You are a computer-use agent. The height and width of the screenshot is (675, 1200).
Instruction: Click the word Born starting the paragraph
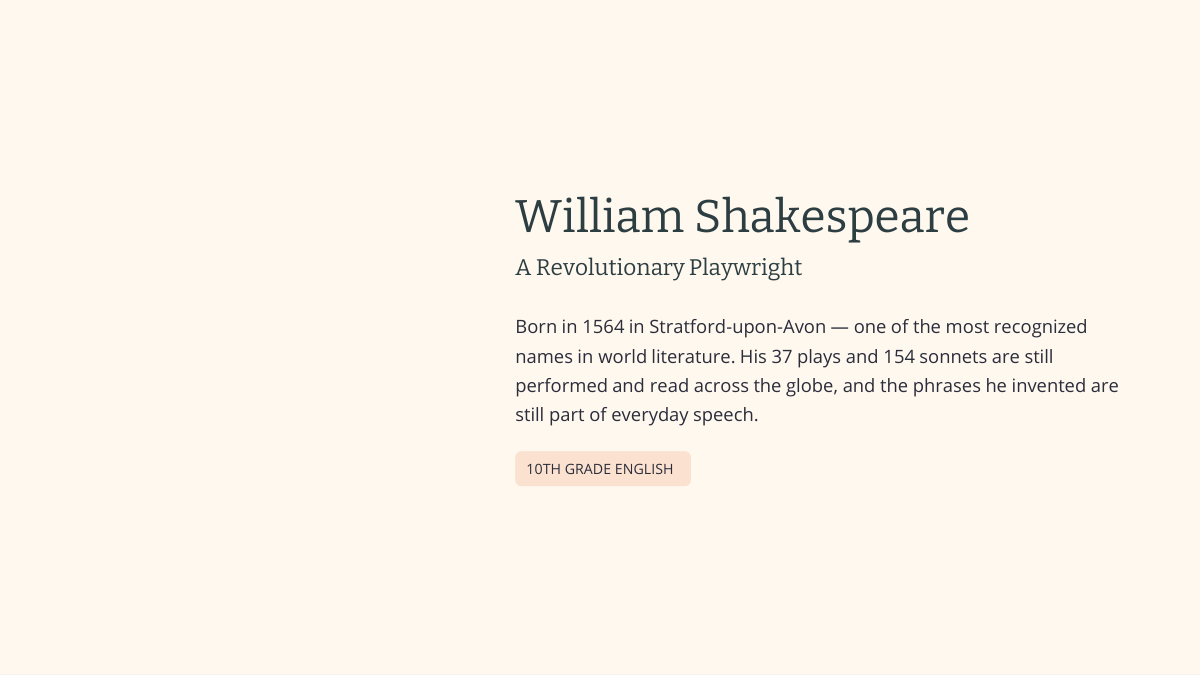(x=536, y=327)
